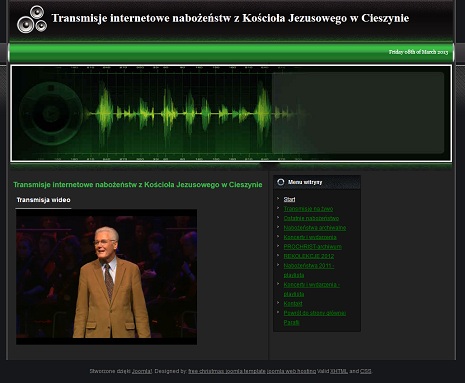Open Kontakt page link

[293, 304]
